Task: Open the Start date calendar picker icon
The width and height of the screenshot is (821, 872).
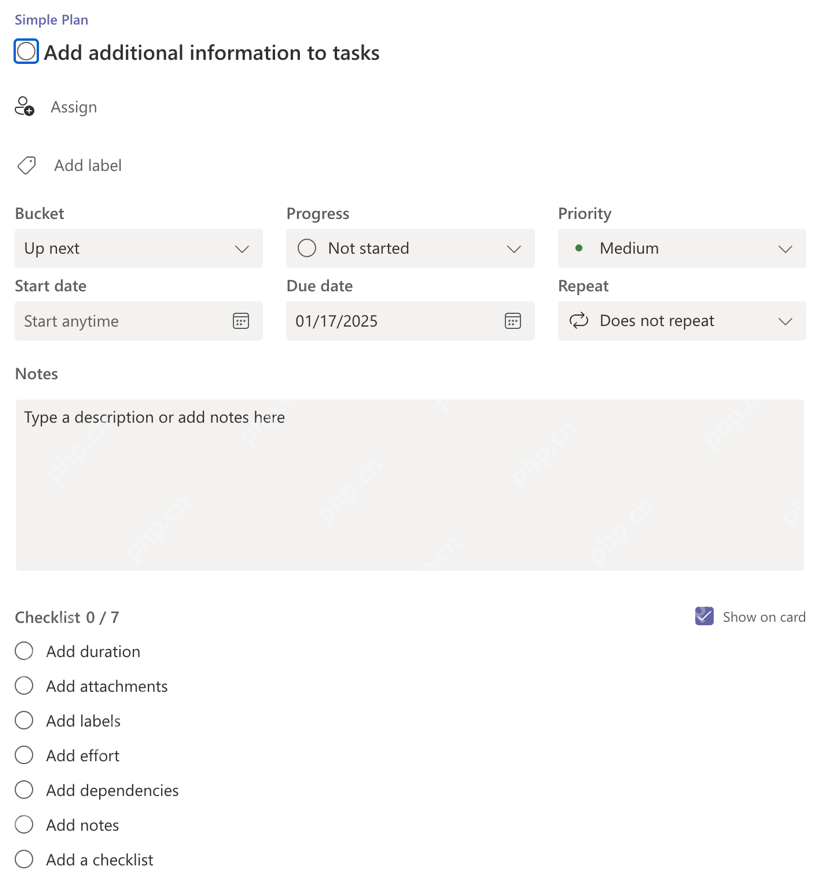Action: pyautogui.click(x=241, y=321)
